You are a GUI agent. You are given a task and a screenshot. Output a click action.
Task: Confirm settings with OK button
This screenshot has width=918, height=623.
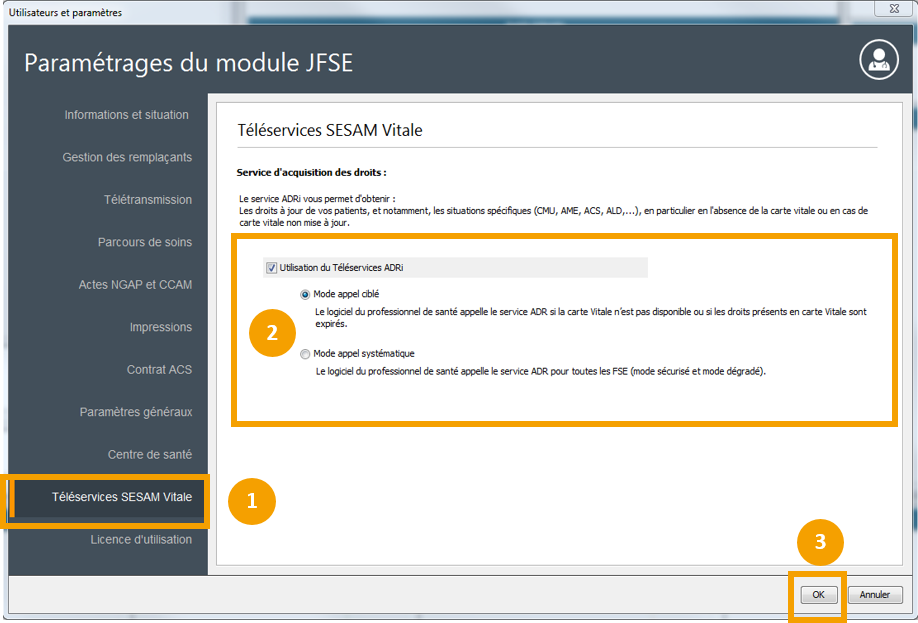(818, 594)
